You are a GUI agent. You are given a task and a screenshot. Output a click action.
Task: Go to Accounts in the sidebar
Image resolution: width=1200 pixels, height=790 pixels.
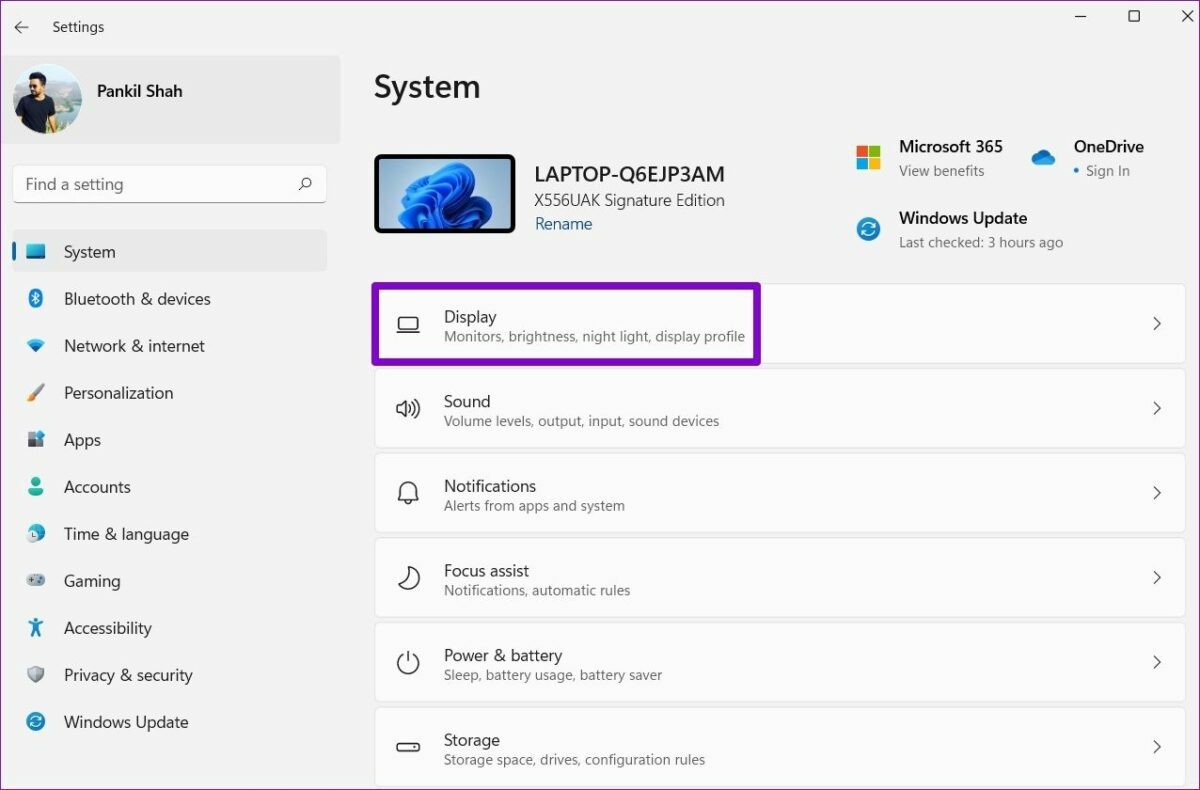[x=97, y=487]
